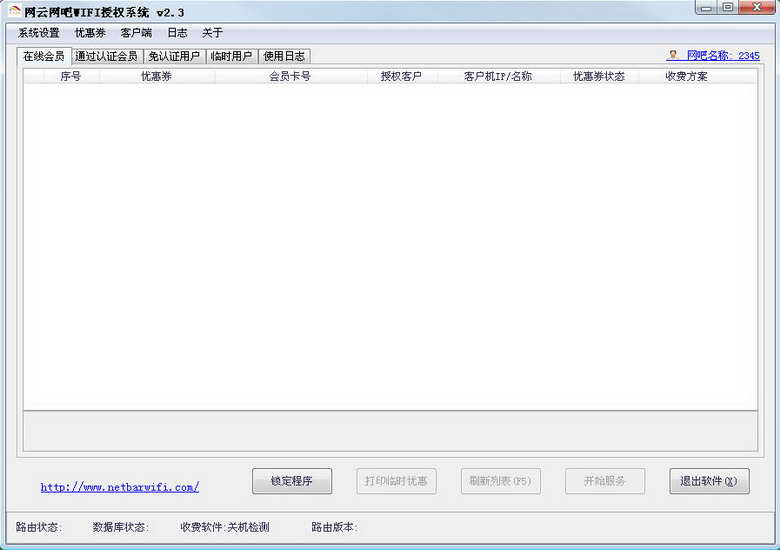This screenshot has width=780, height=550.
Task: Maximize the window
Action: [728, 7]
